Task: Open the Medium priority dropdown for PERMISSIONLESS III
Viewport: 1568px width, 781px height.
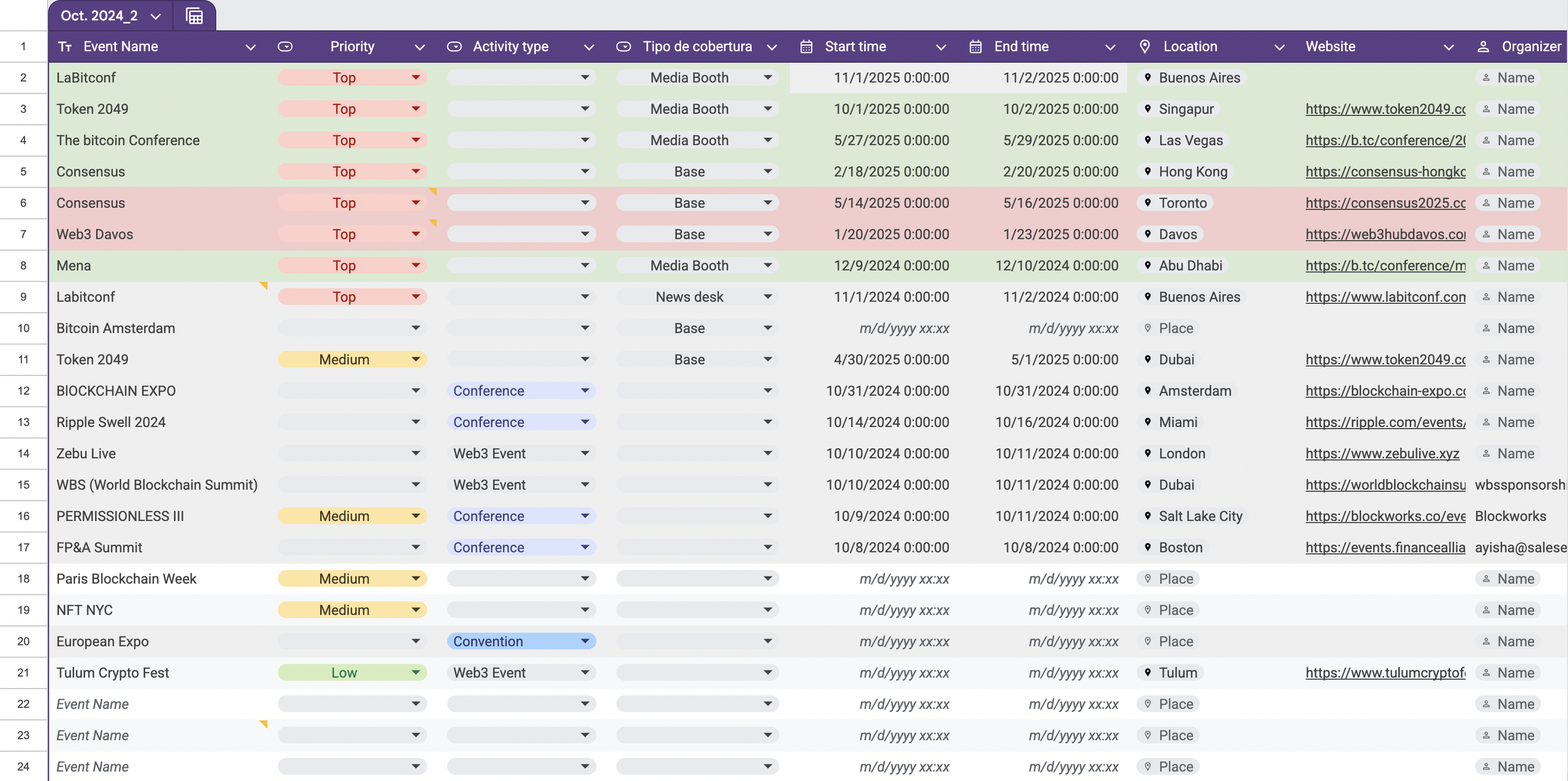Action: click(352, 516)
